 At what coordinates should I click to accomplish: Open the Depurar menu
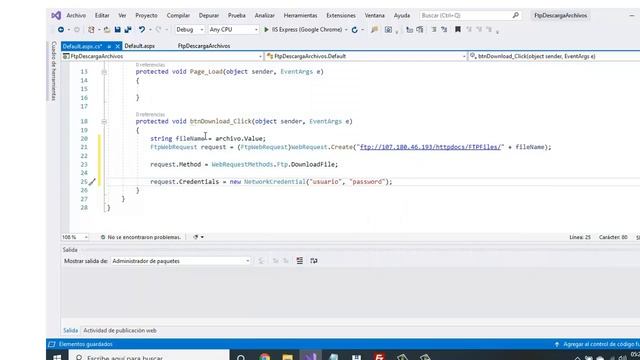(209, 16)
